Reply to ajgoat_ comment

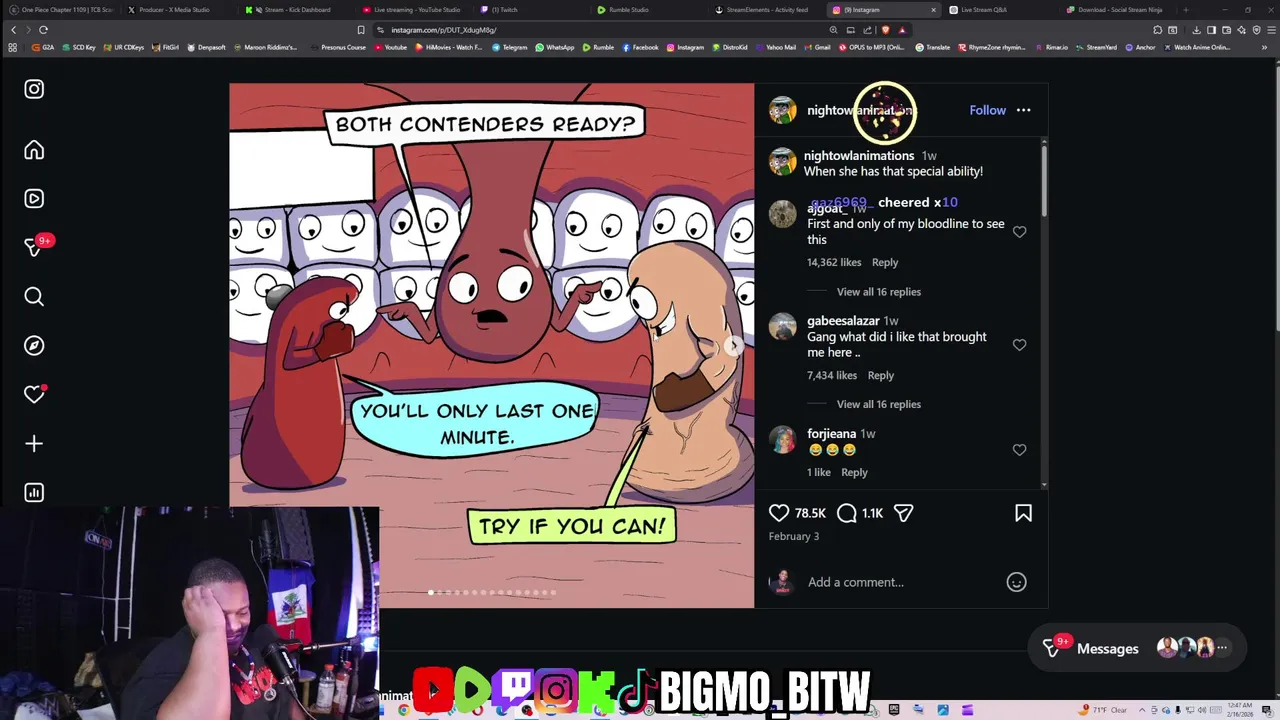[885, 262]
